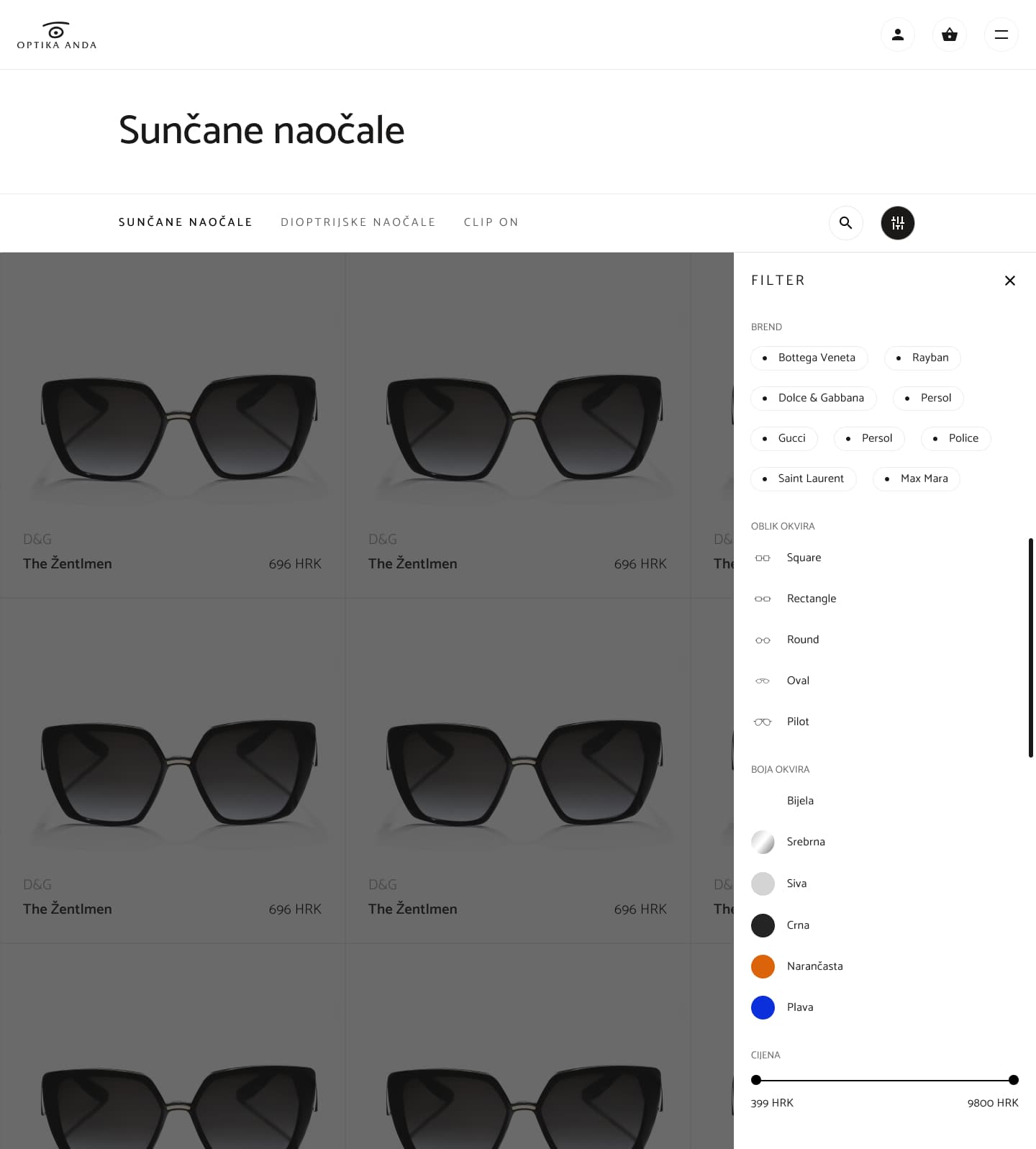Click the Rectangle frame shape icon
Screen dimensions: 1036x1149
click(763, 599)
